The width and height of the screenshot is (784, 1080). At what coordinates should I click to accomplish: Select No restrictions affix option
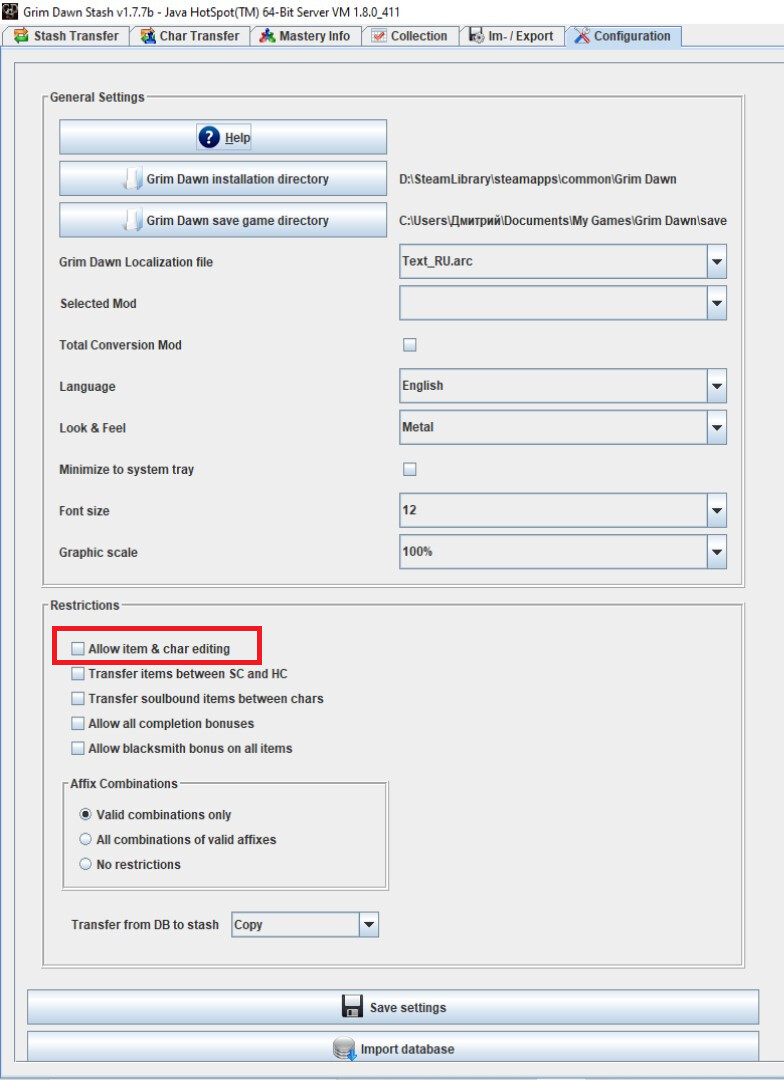tap(86, 864)
